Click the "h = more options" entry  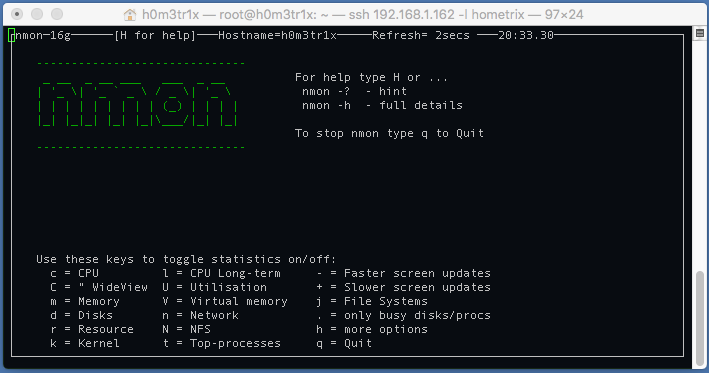pos(372,330)
